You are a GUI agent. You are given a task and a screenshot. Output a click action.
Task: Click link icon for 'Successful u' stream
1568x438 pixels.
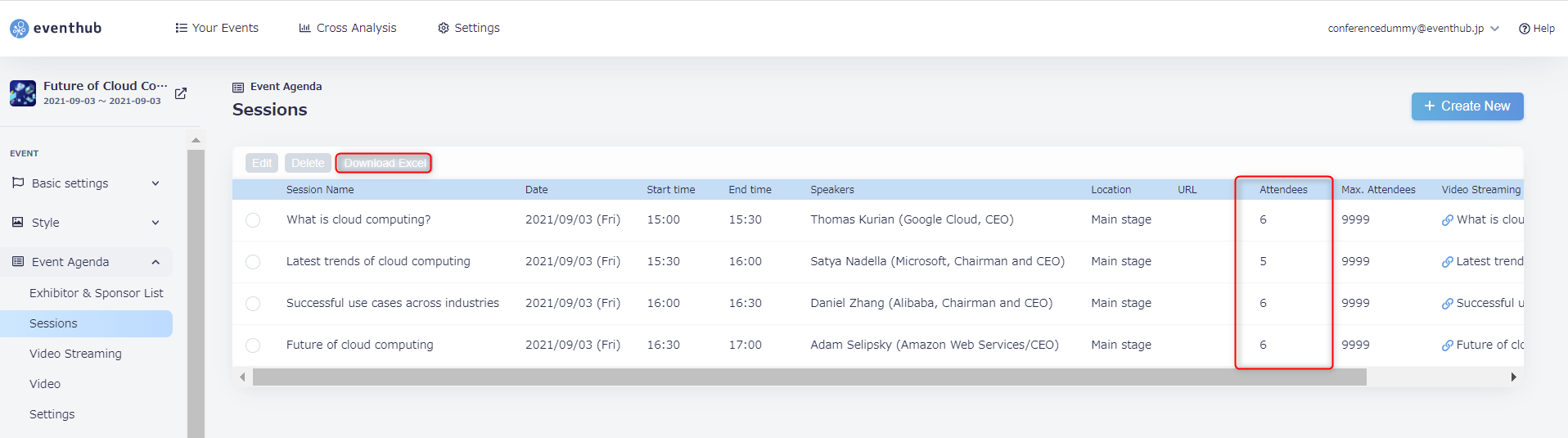click(1448, 304)
